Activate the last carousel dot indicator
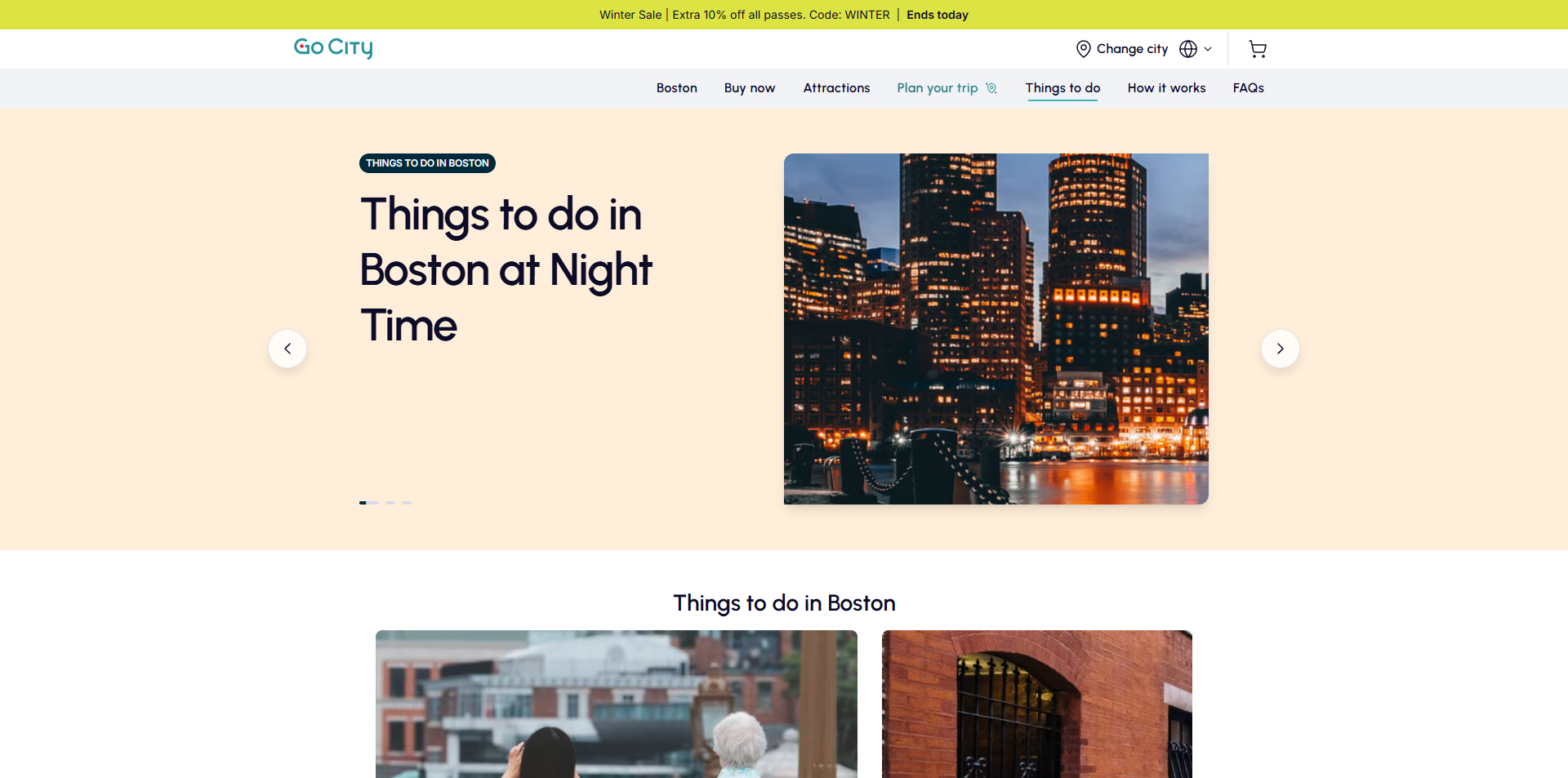 pos(408,503)
